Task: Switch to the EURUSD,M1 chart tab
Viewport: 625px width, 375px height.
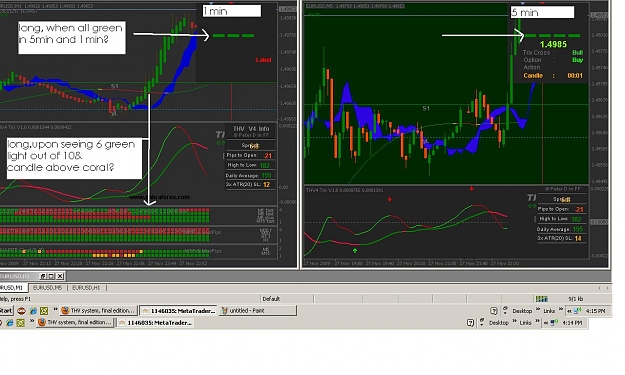Action: coord(13,287)
